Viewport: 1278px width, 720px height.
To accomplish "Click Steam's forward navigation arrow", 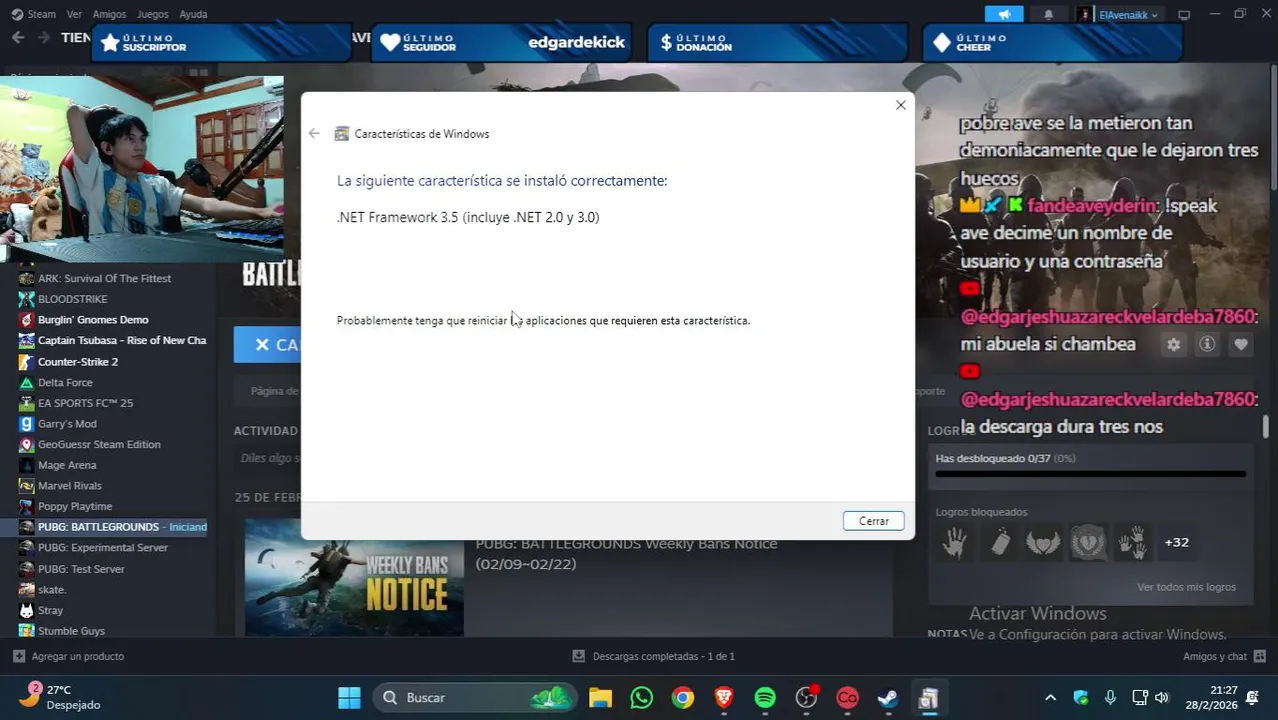I will click(43, 37).
